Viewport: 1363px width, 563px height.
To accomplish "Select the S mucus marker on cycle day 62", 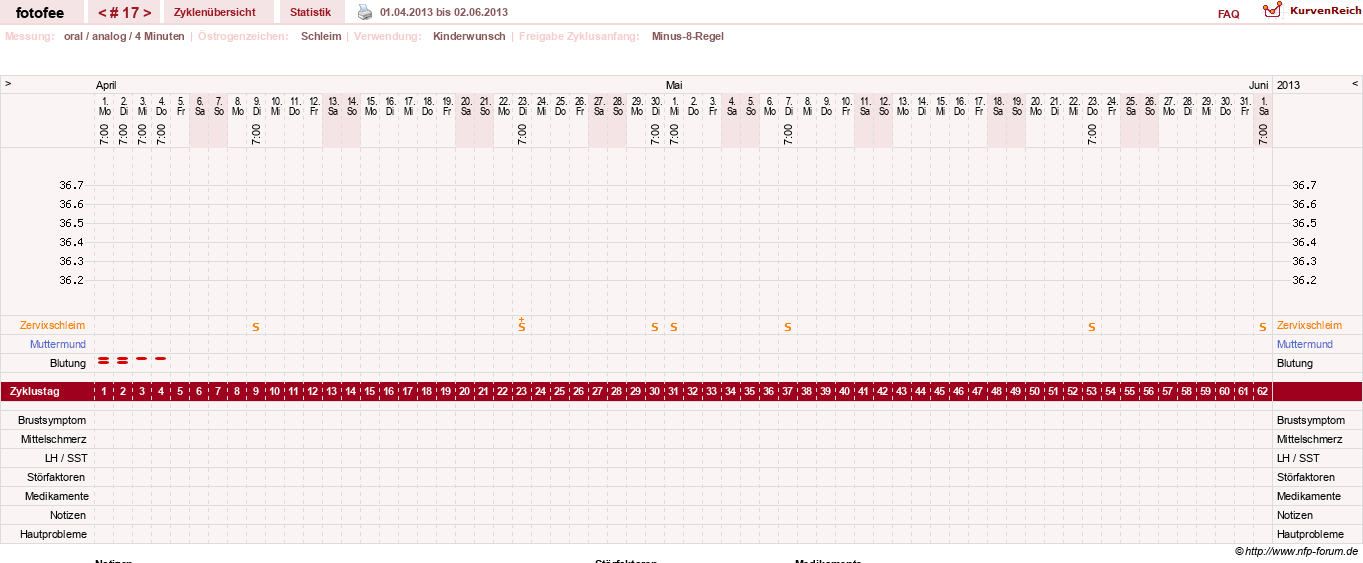I will [1263, 327].
